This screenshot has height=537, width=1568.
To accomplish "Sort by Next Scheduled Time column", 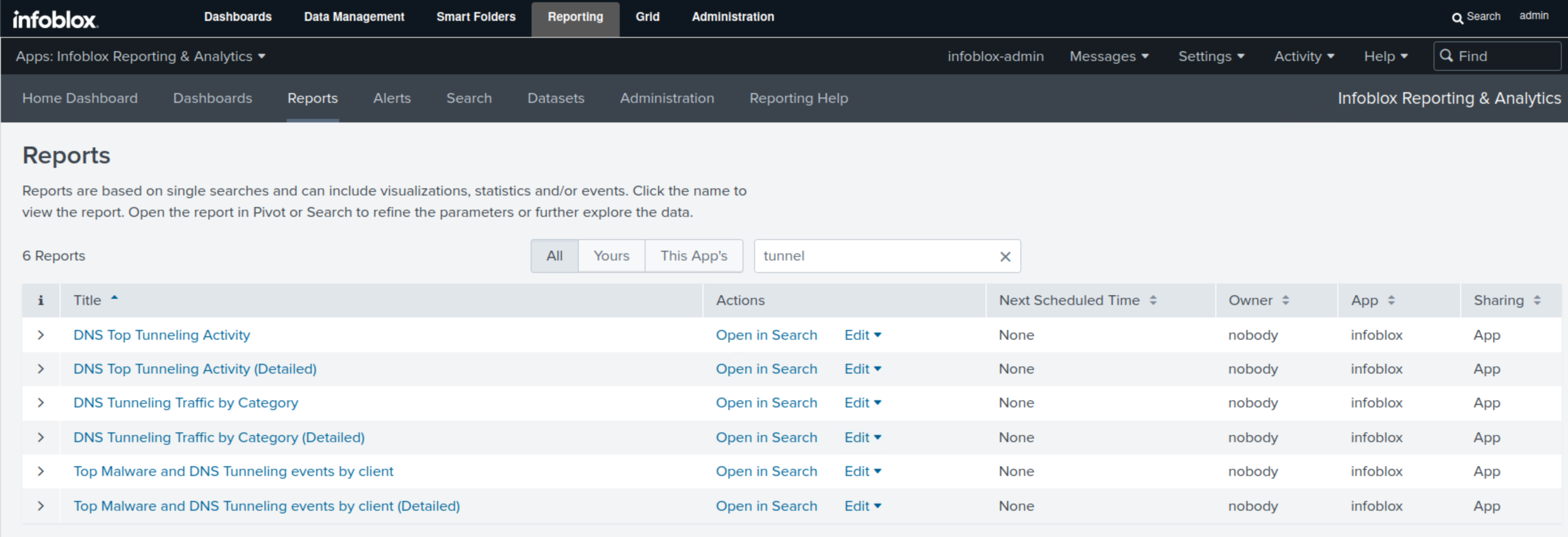I will coord(1152,300).
